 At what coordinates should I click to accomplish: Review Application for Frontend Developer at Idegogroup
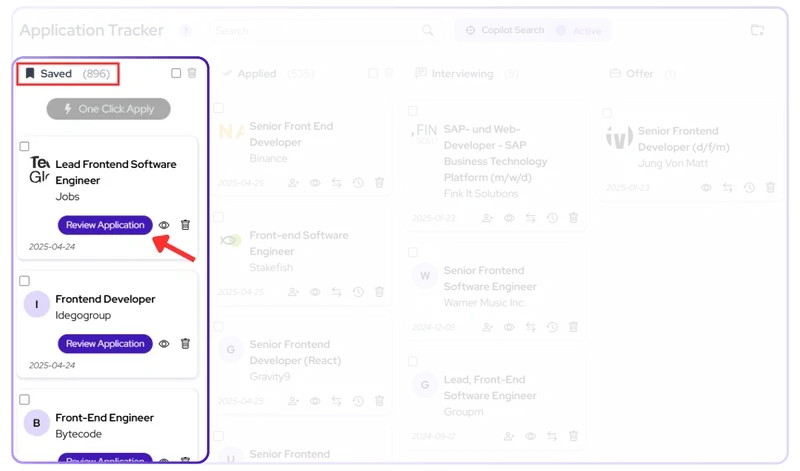click(105, 344)
